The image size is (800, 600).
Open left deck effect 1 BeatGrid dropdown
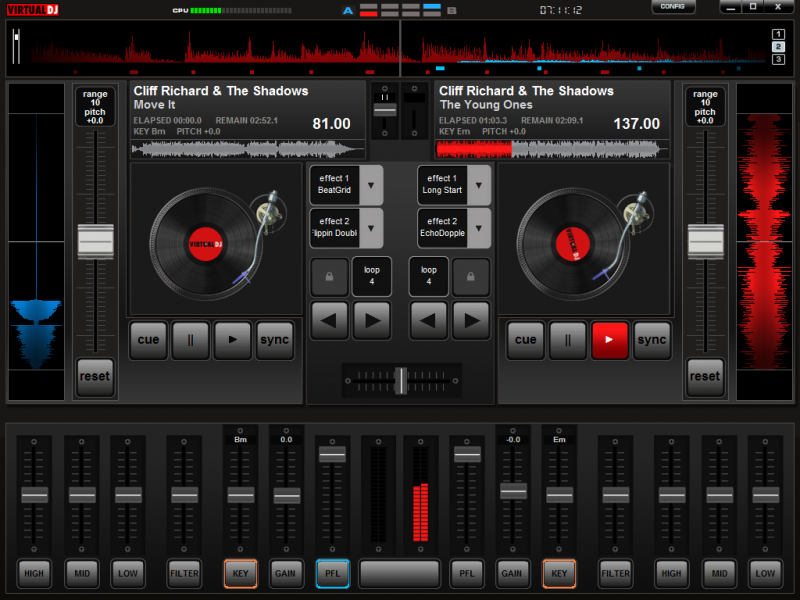click(x=372, y=185)
